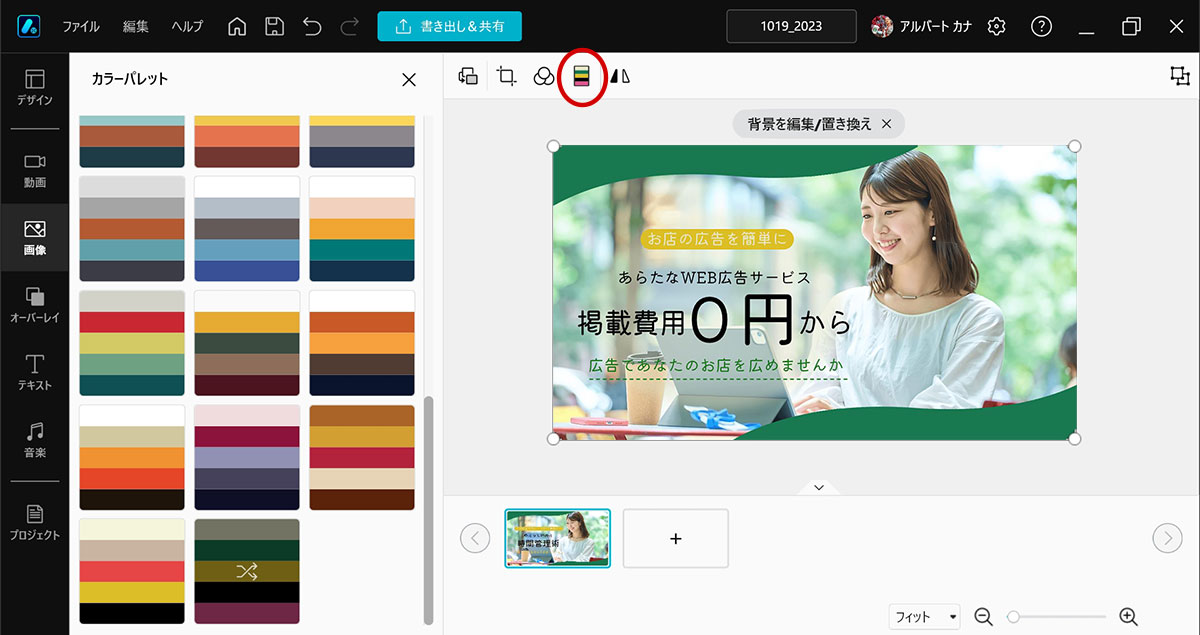Screen dimensions: 1200x635
Task: Select the first page thumbnail
Action: point(558,538)
